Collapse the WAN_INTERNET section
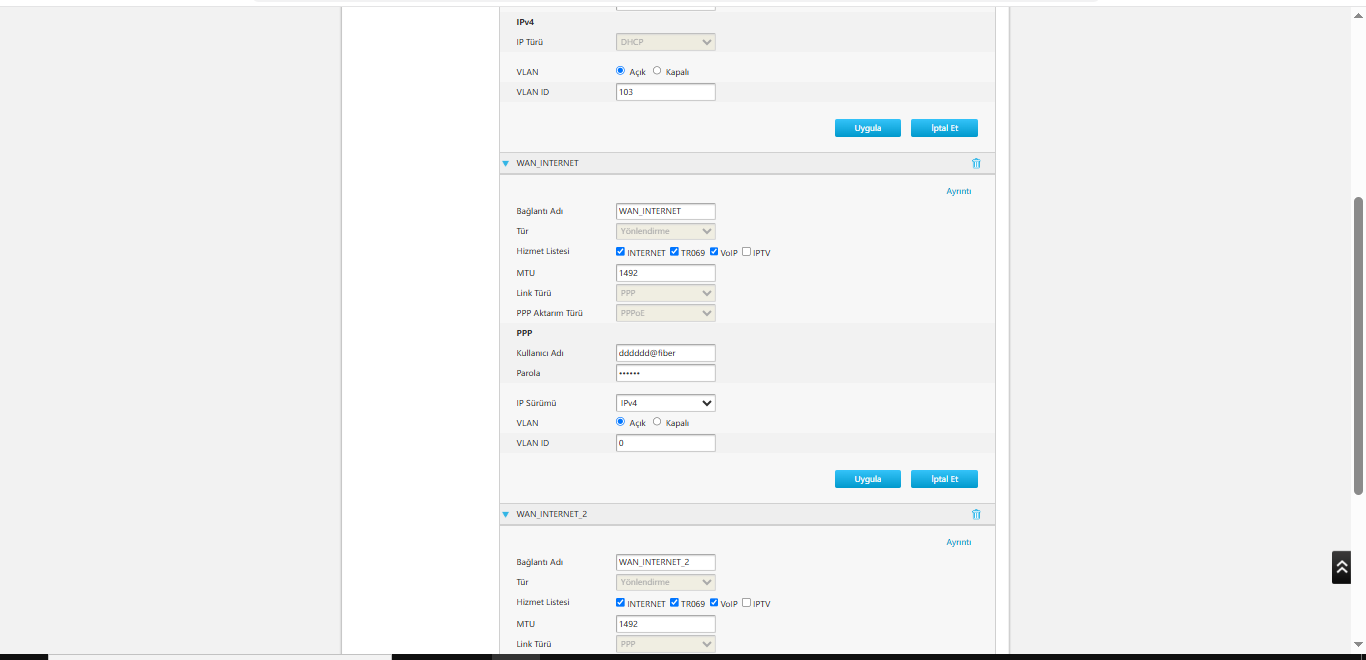The image size is (1366, 660). 506,163
